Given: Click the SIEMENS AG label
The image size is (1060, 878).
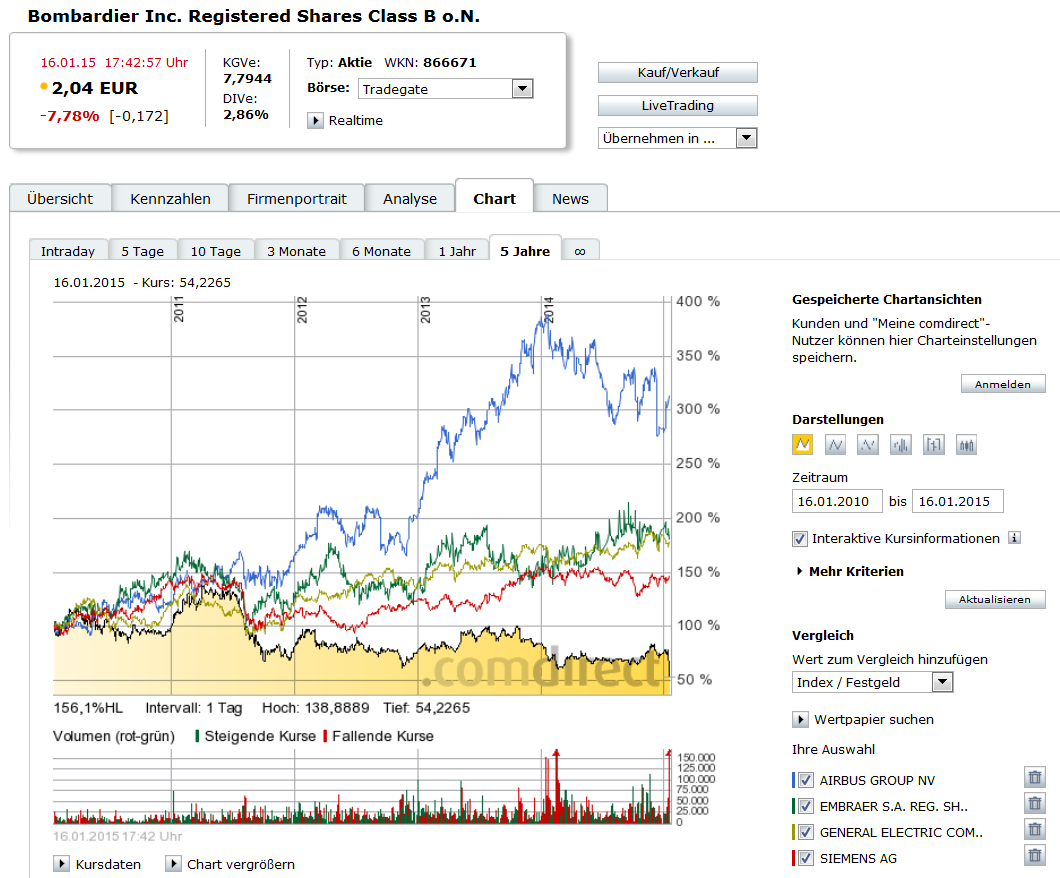Looking at the screenshot, I should click(x=858, y=858).
